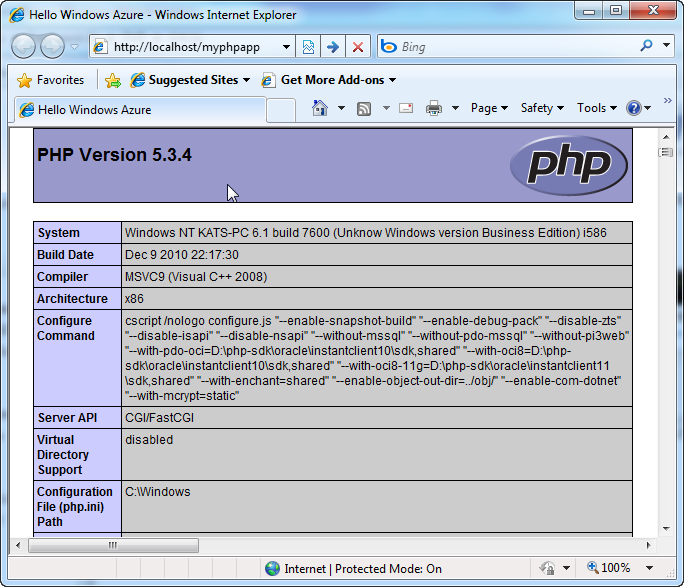Click the security privacy status icon

coord(547,568)
